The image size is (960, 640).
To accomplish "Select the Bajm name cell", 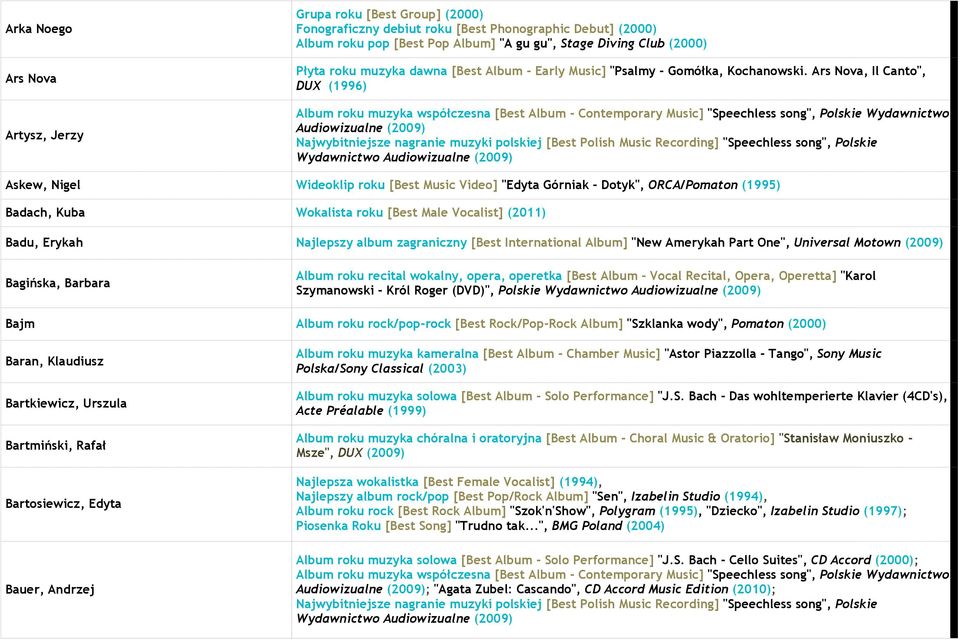I will [x=146, y=324].
